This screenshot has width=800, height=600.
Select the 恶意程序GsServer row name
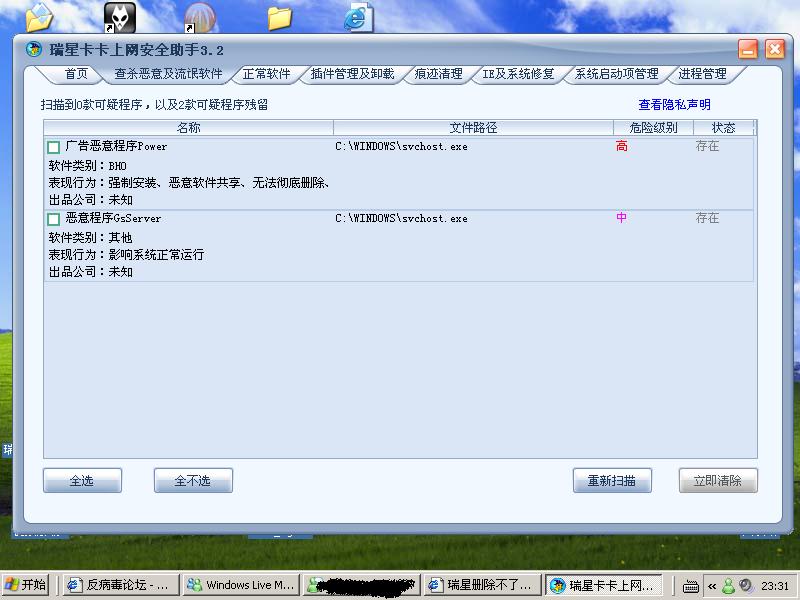(113, 218)
